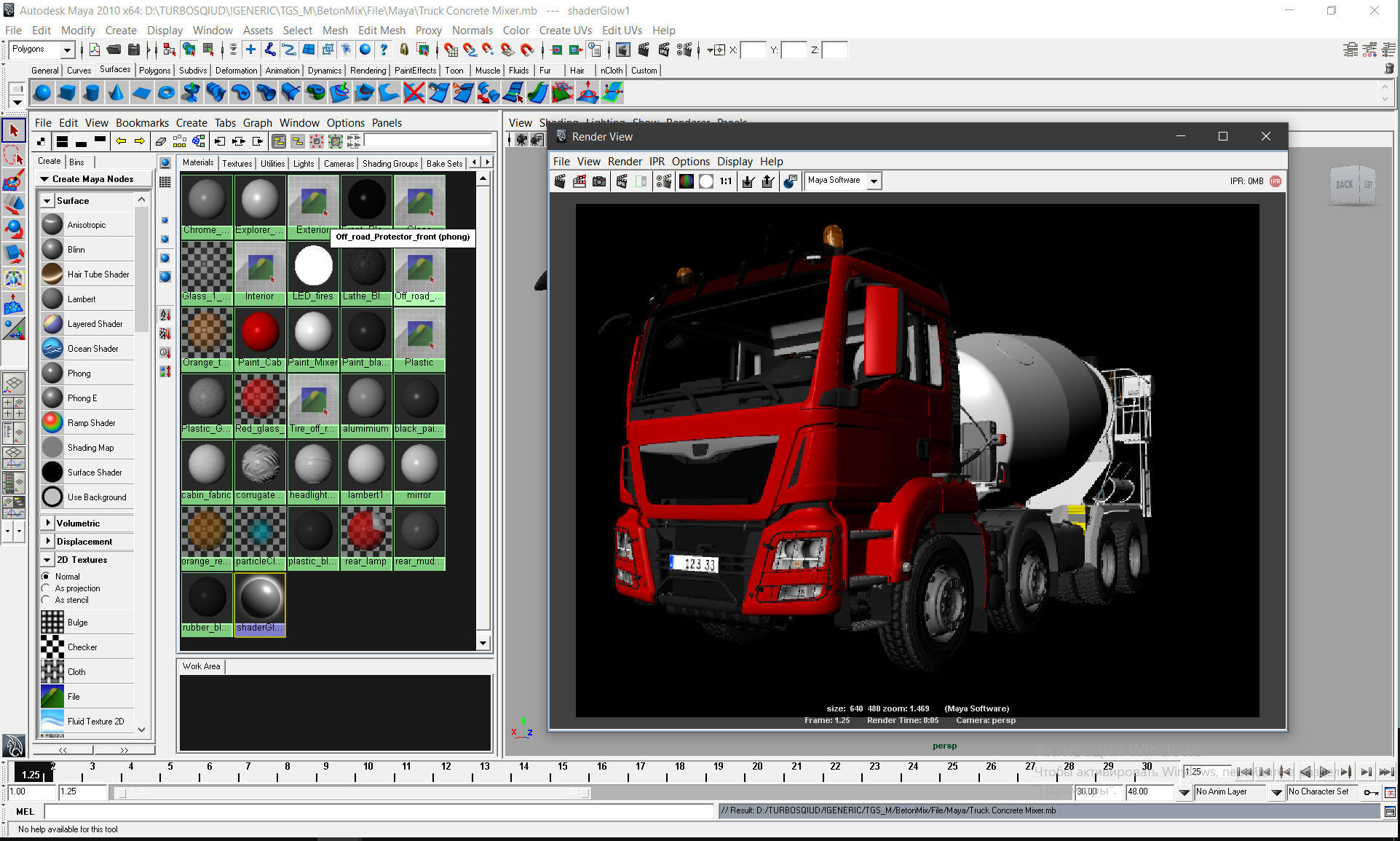This screenshot has height=841, width=1400.
Task: Toggle Create bar on/off in Hypershade
Action: click(x=41, y=141)
